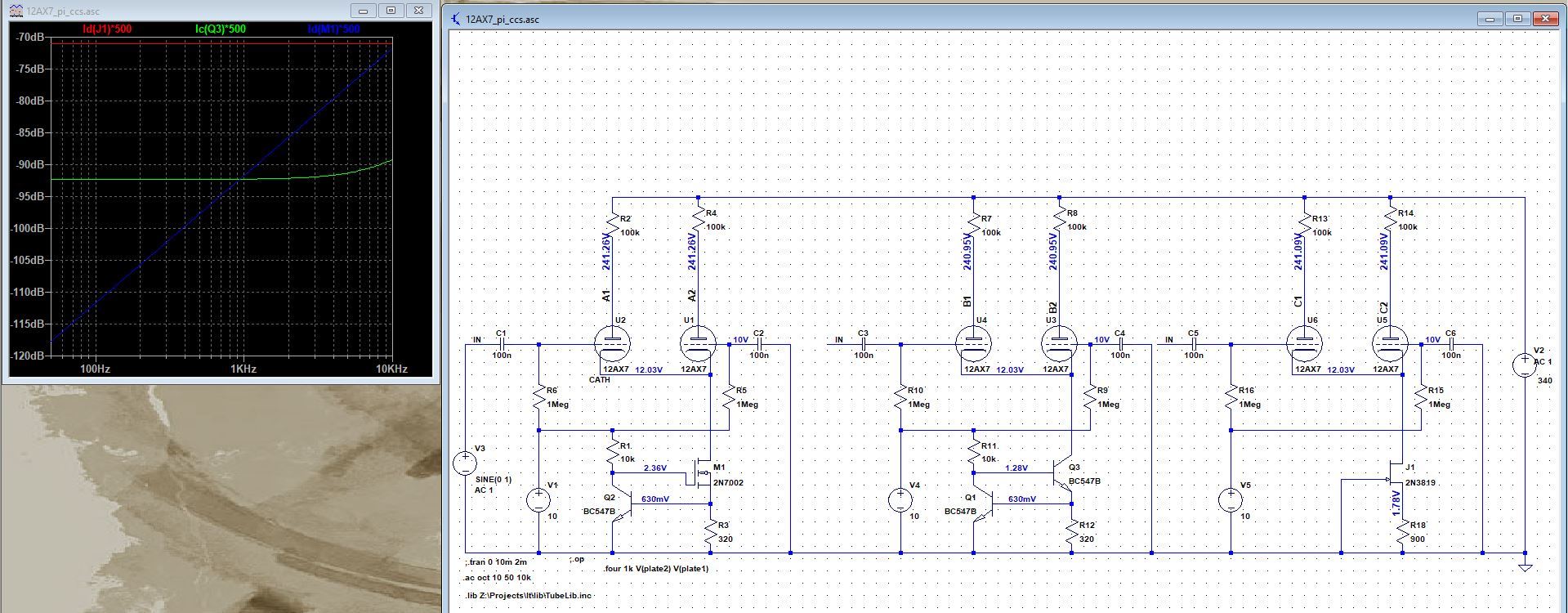Select resistor R2 100k
Screen dimensions: 1568x613
612,226
